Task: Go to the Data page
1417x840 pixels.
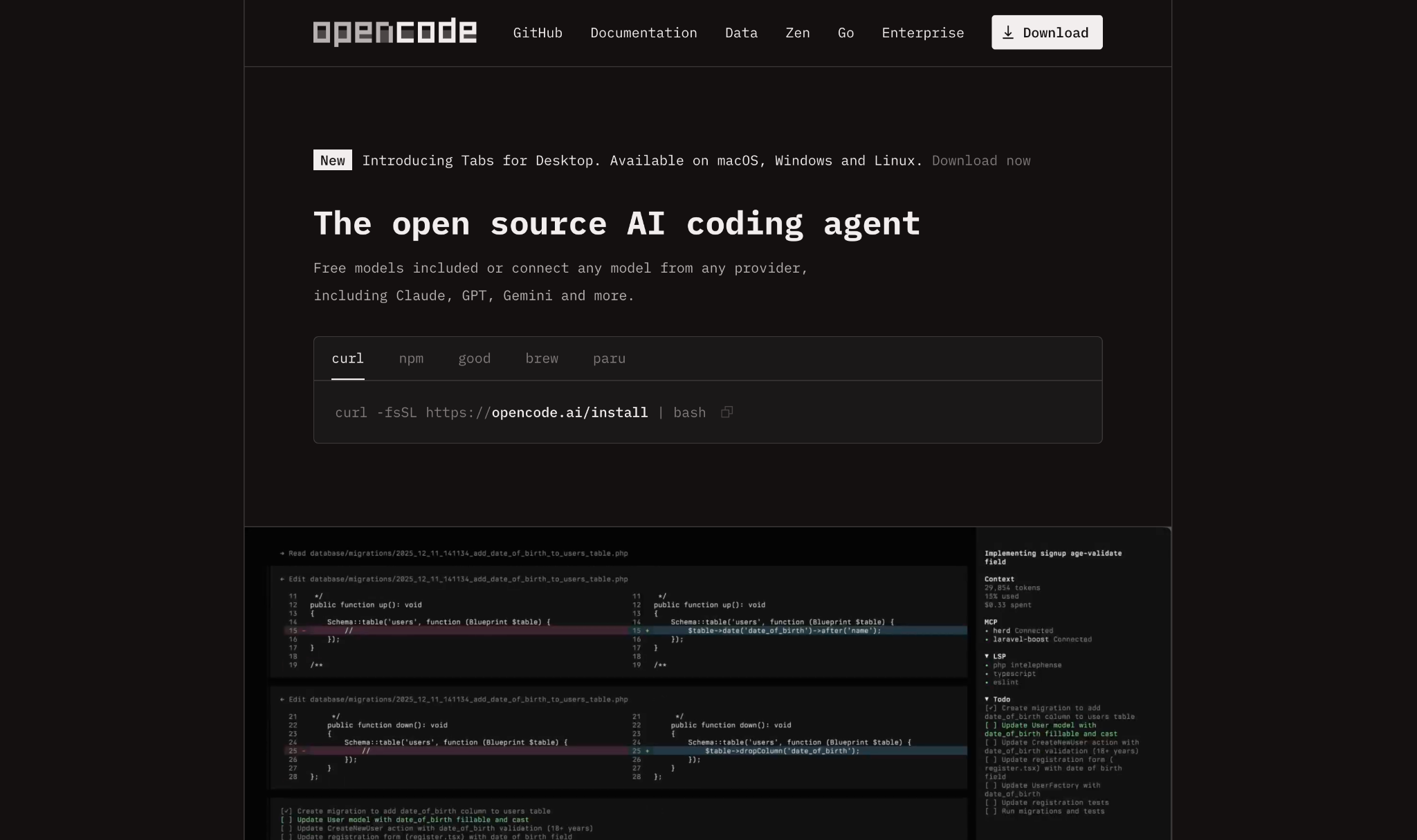Action: (x=741, y=33)
